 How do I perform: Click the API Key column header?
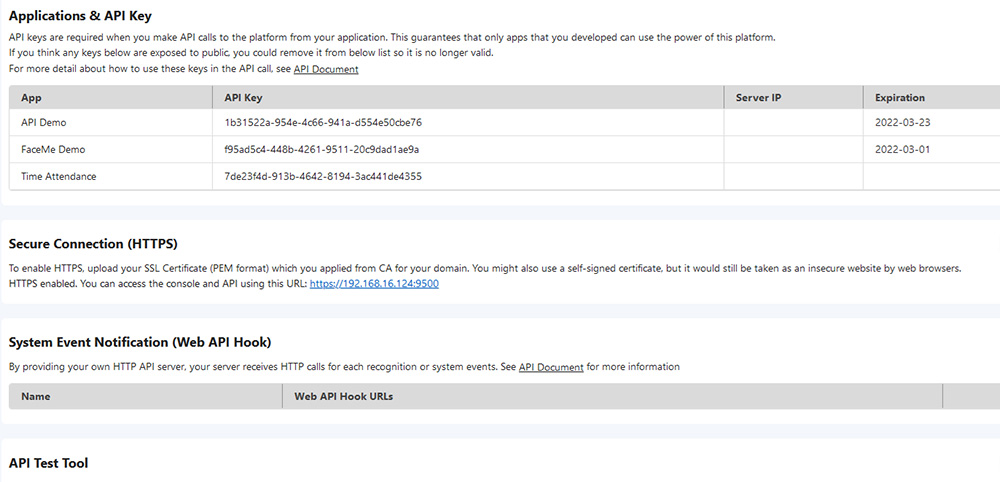tap(244, 98)
